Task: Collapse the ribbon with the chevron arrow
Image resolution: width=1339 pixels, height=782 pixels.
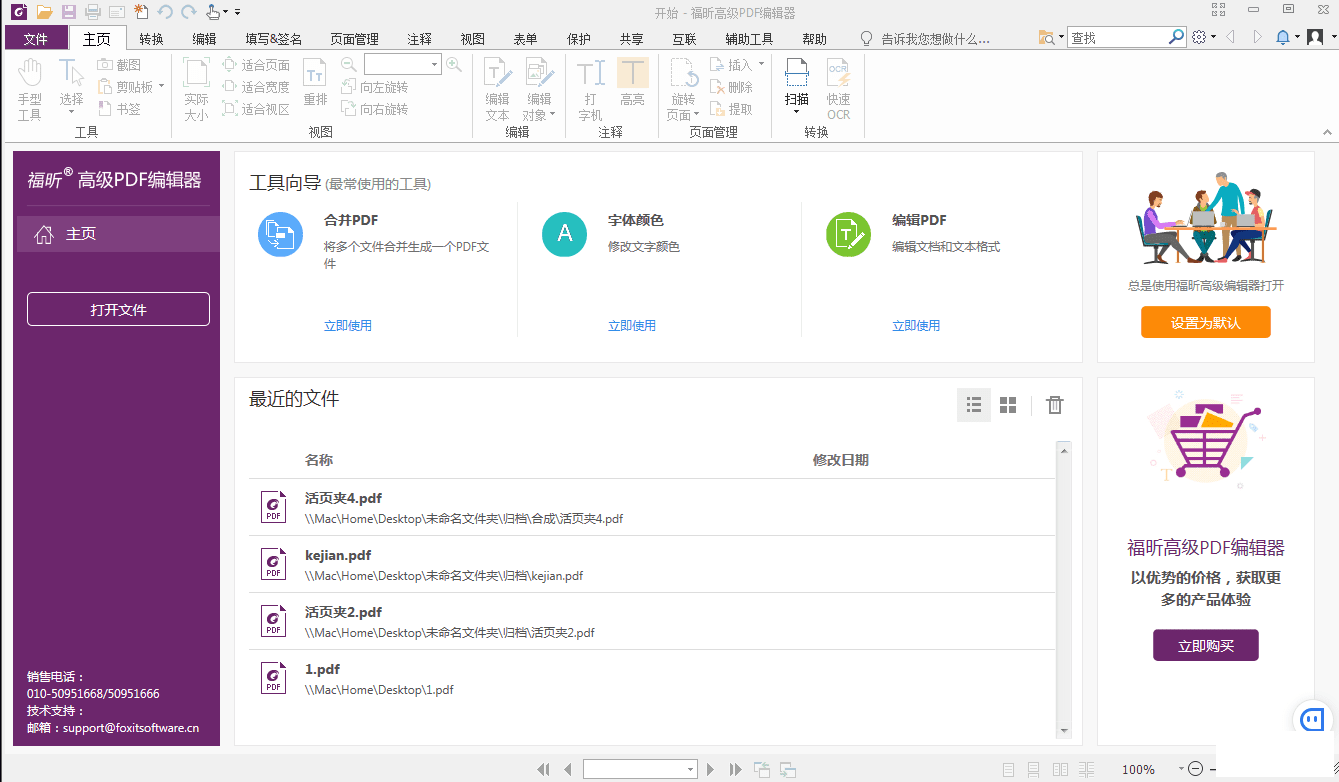Action: [x=1327, y=132]
